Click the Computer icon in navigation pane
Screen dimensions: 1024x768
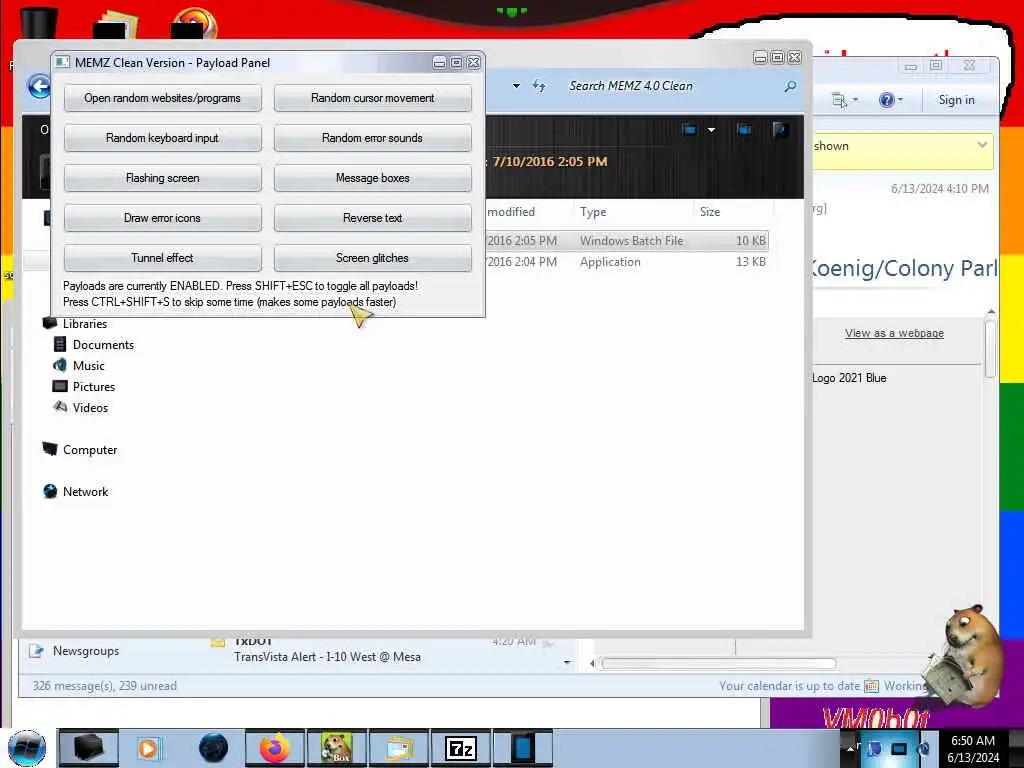50,449
